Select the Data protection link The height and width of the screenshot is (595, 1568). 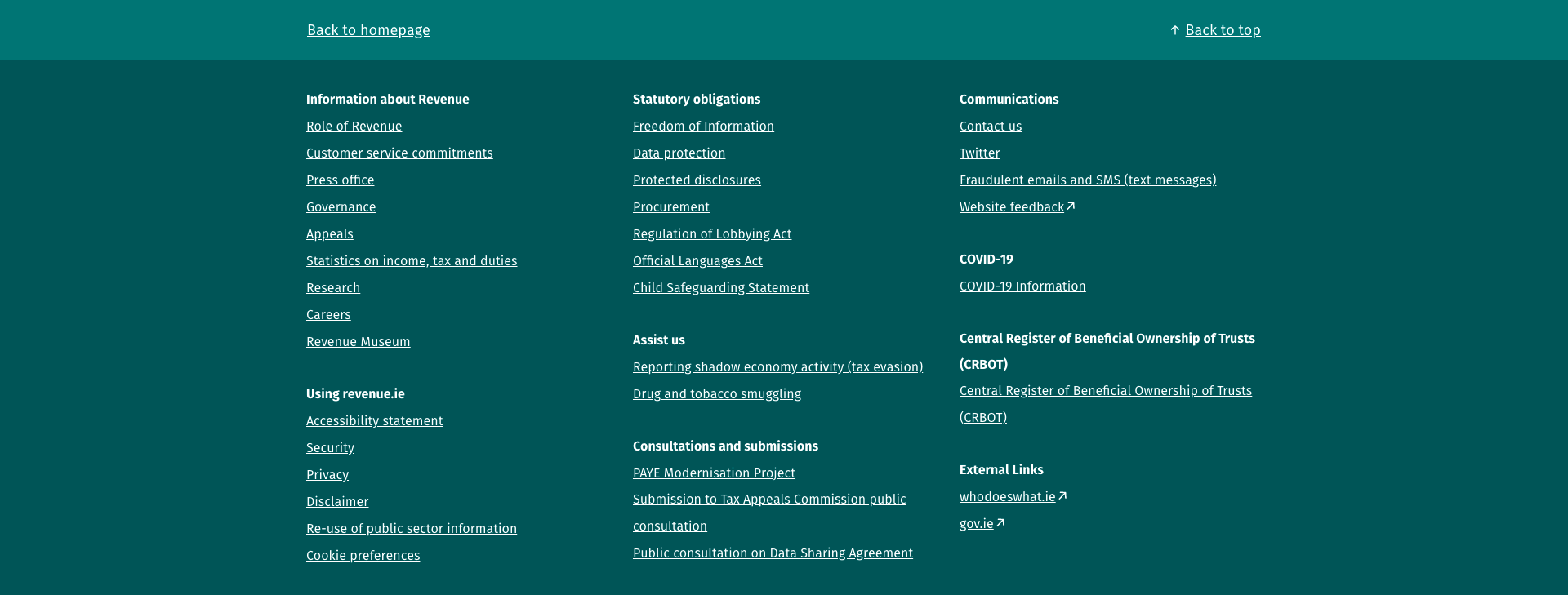pos(679,153)
